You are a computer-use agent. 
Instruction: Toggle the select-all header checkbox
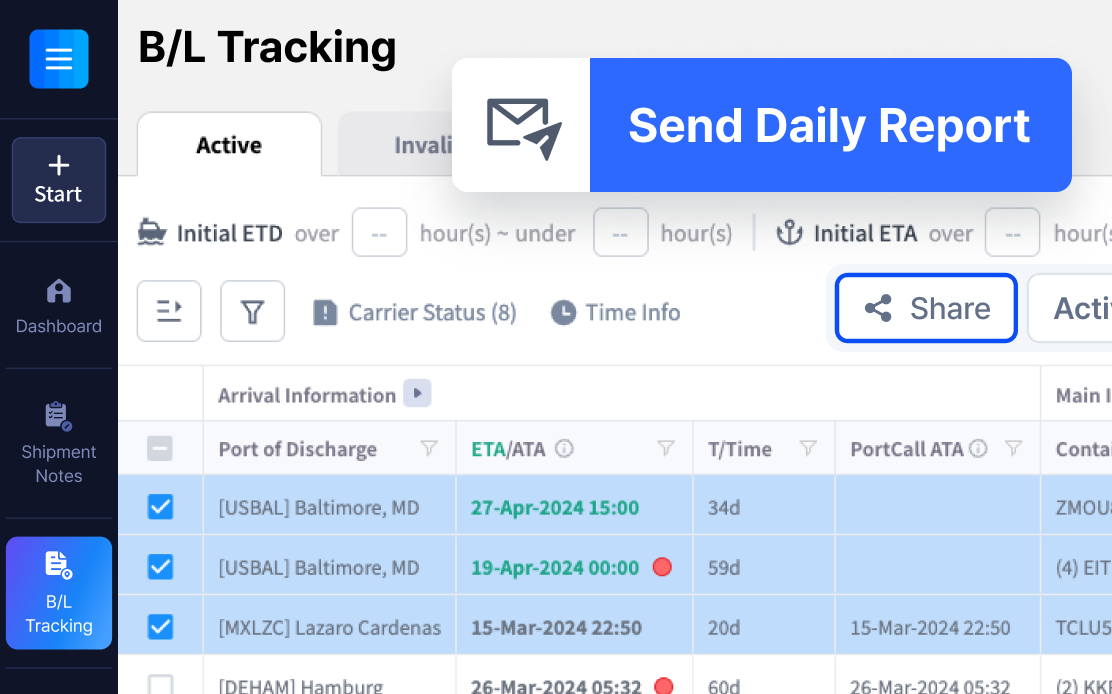point(160,449)
